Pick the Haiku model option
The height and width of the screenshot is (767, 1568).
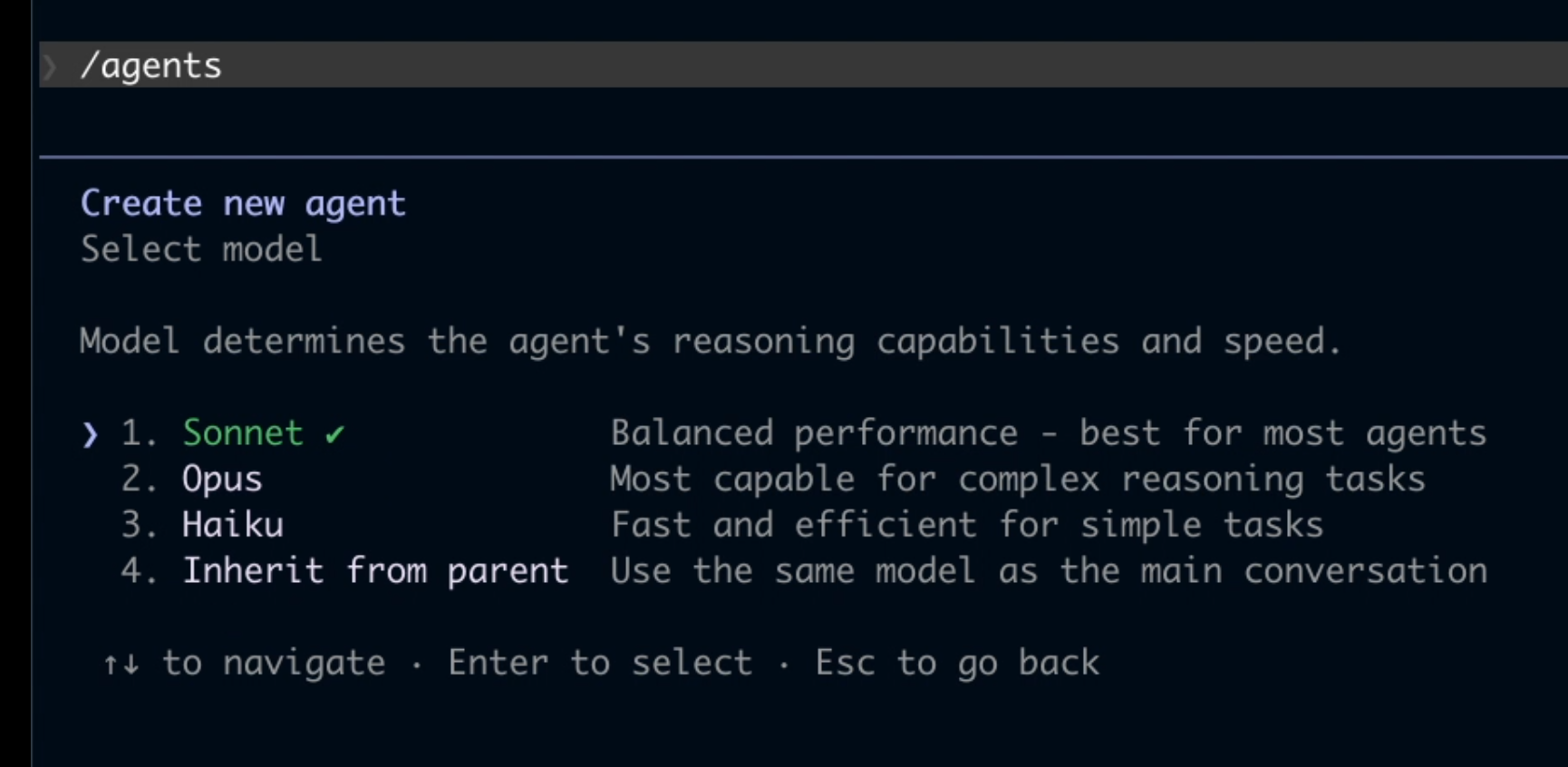pos(233,525)
